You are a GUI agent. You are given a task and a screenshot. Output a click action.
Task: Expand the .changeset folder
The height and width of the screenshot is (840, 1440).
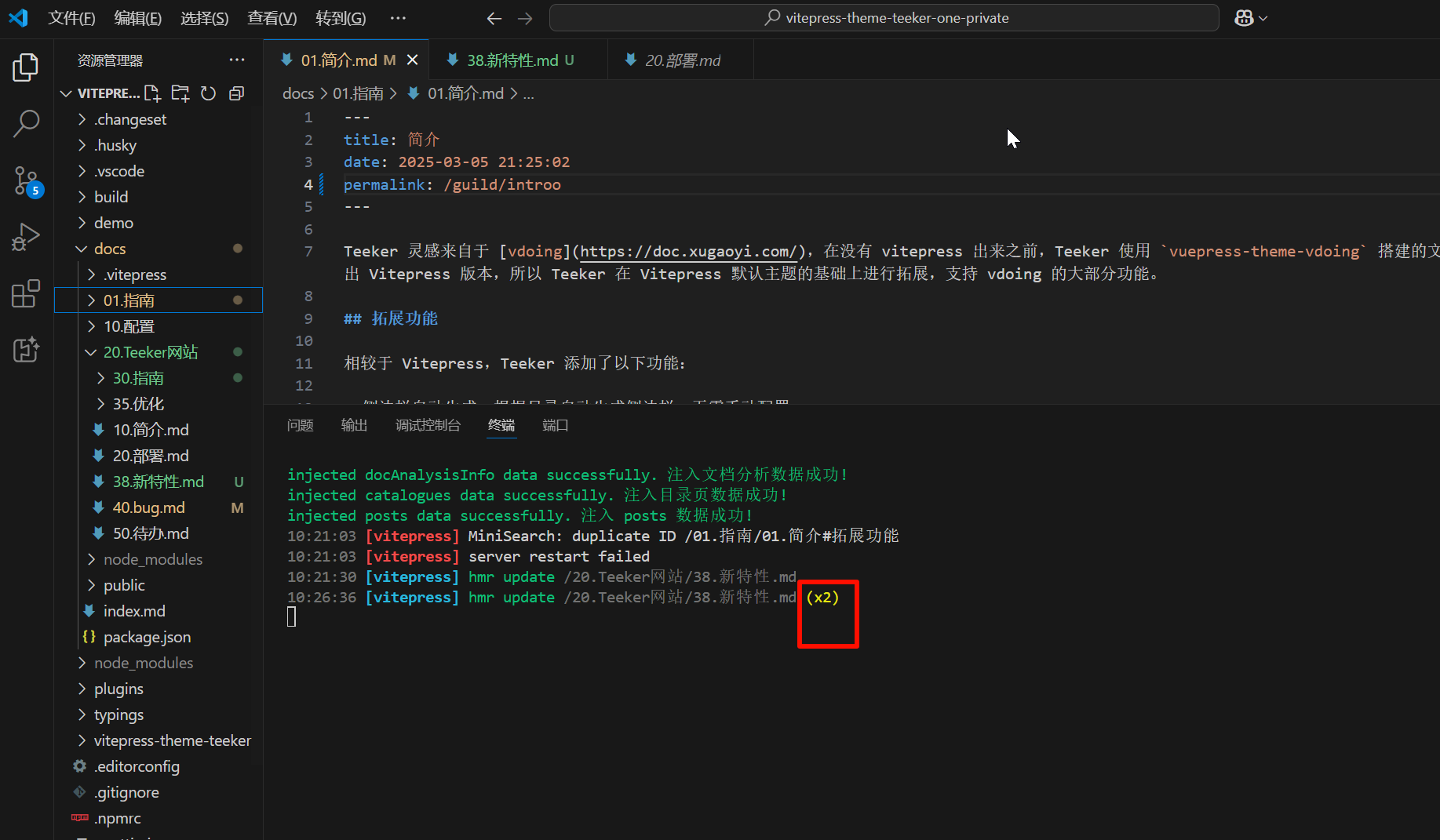coord(159,119)
